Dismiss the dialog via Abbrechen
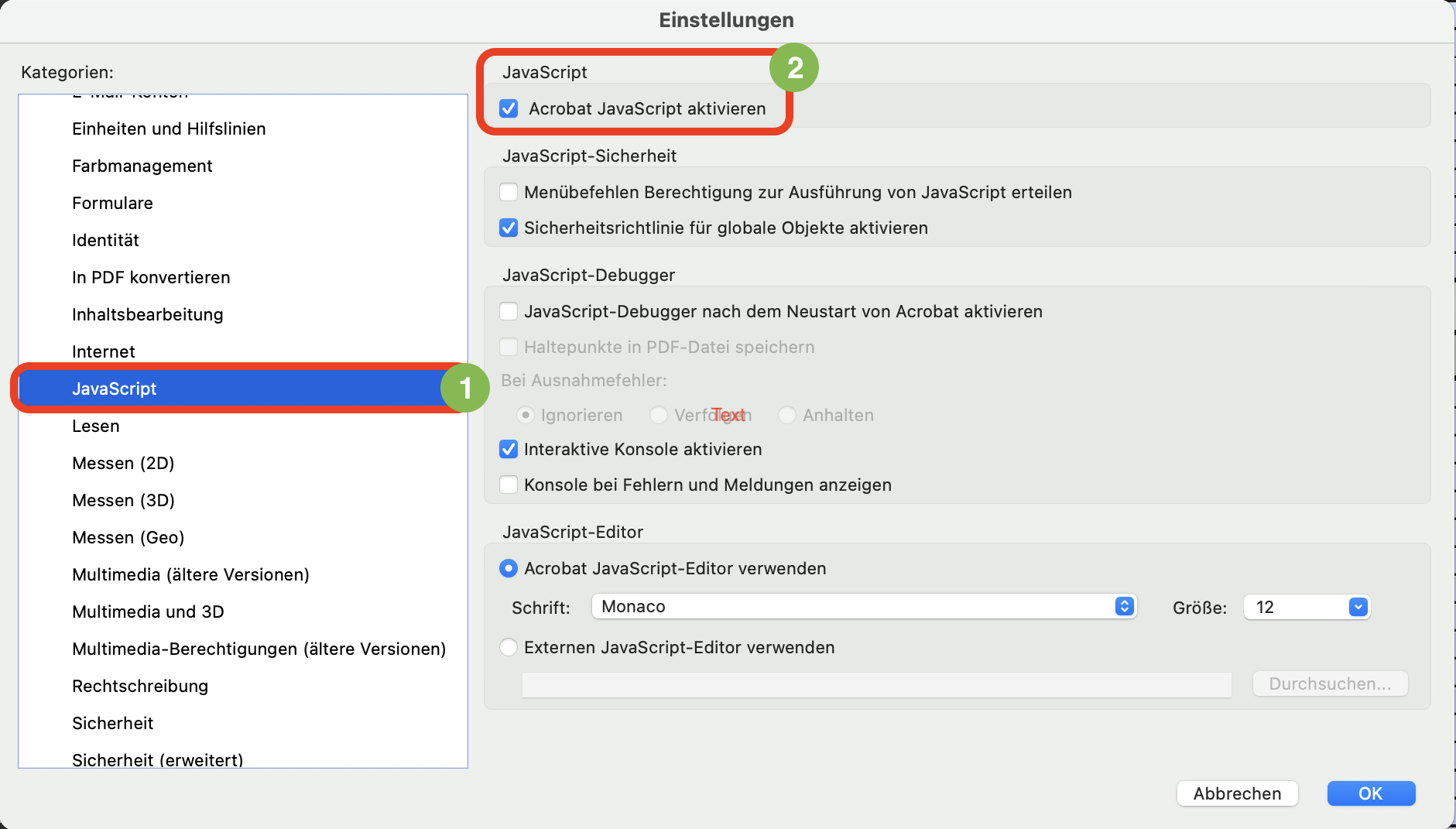The image size is (1456, 829). coord(1237,793)
